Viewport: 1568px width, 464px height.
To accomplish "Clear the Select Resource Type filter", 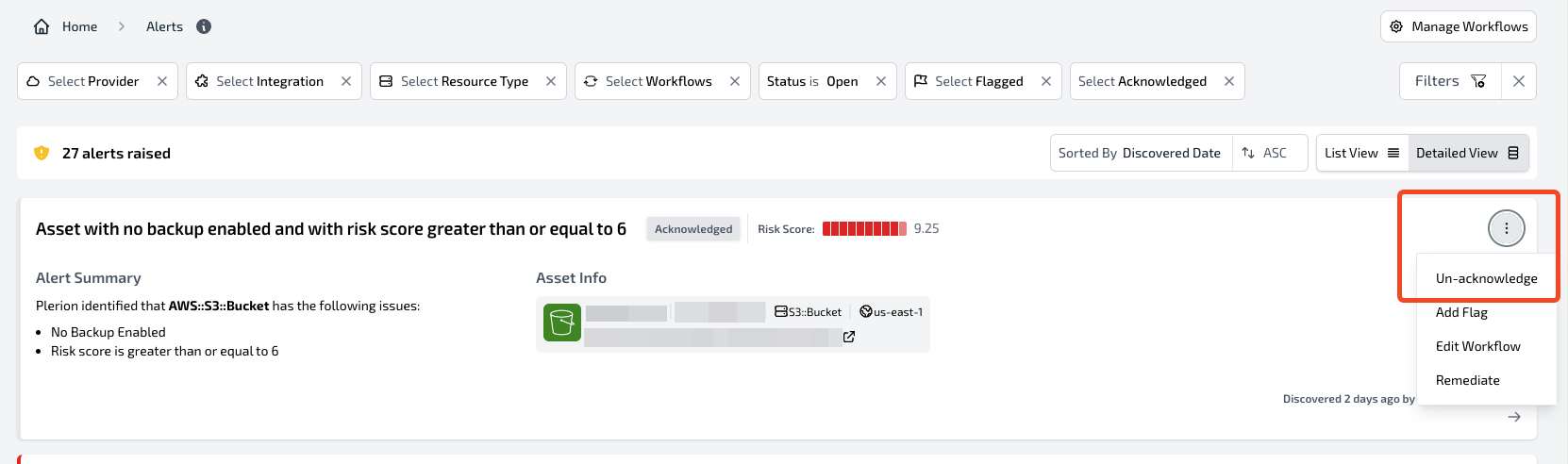I will [x=551, y=81].
